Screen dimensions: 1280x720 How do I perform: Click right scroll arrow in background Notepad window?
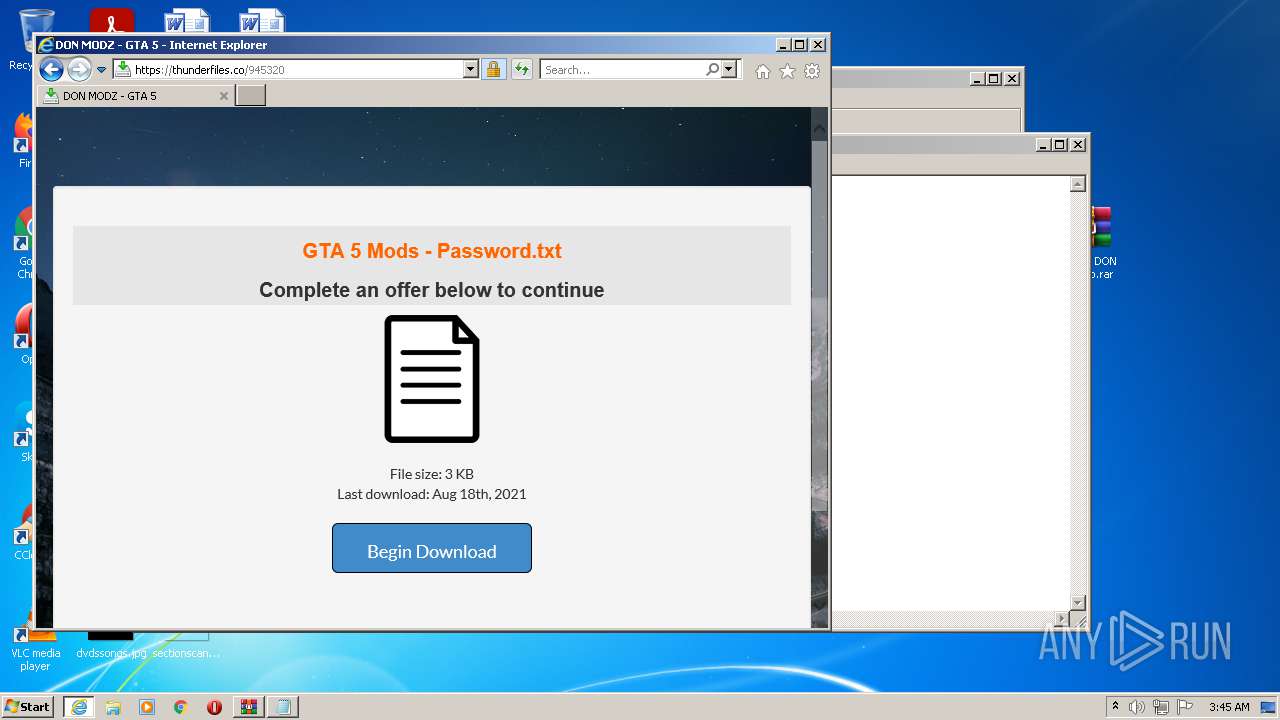pyautogui.click(x=1062, y=619)
